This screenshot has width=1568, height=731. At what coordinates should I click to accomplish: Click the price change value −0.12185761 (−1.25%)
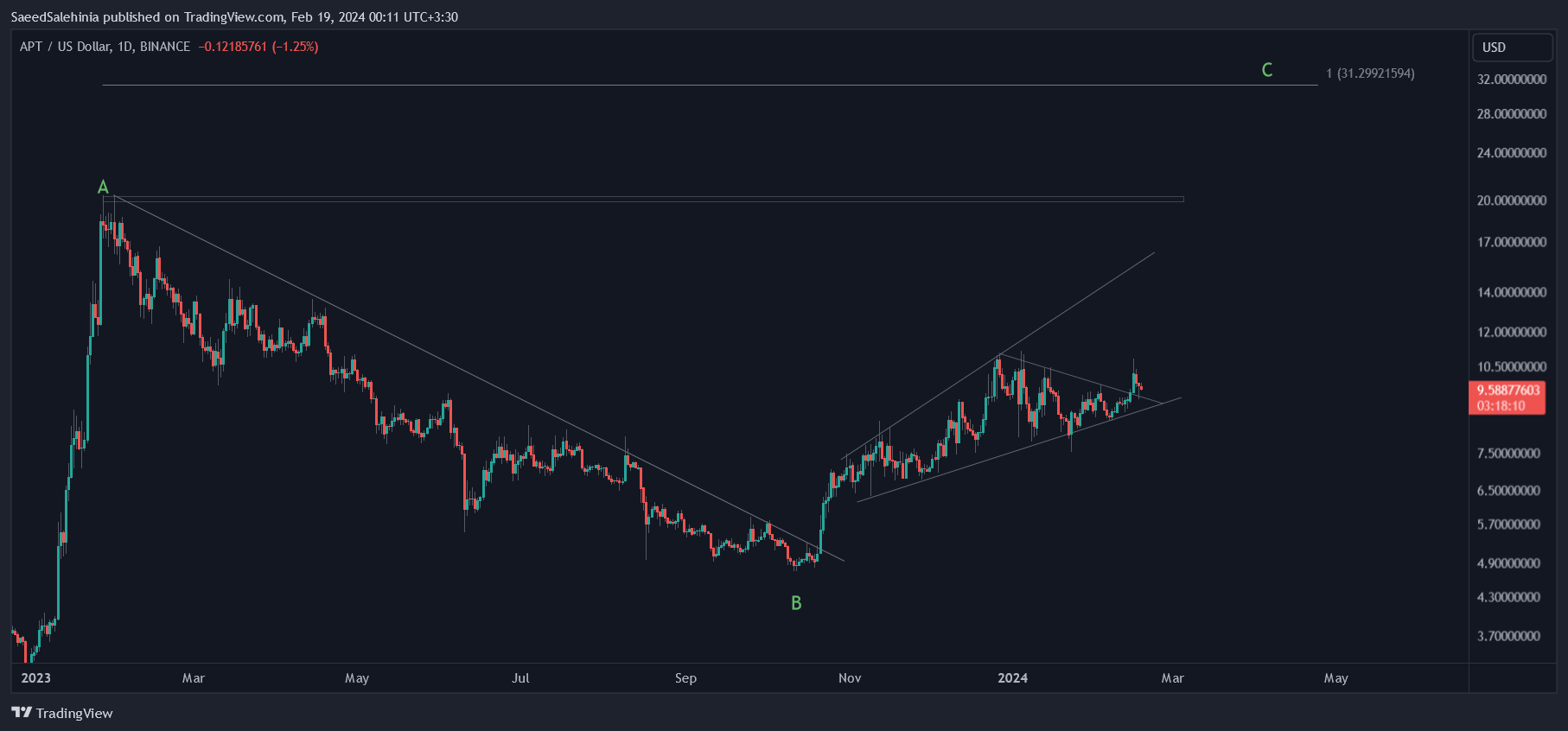pyautogui.click(x=258, y=47)
